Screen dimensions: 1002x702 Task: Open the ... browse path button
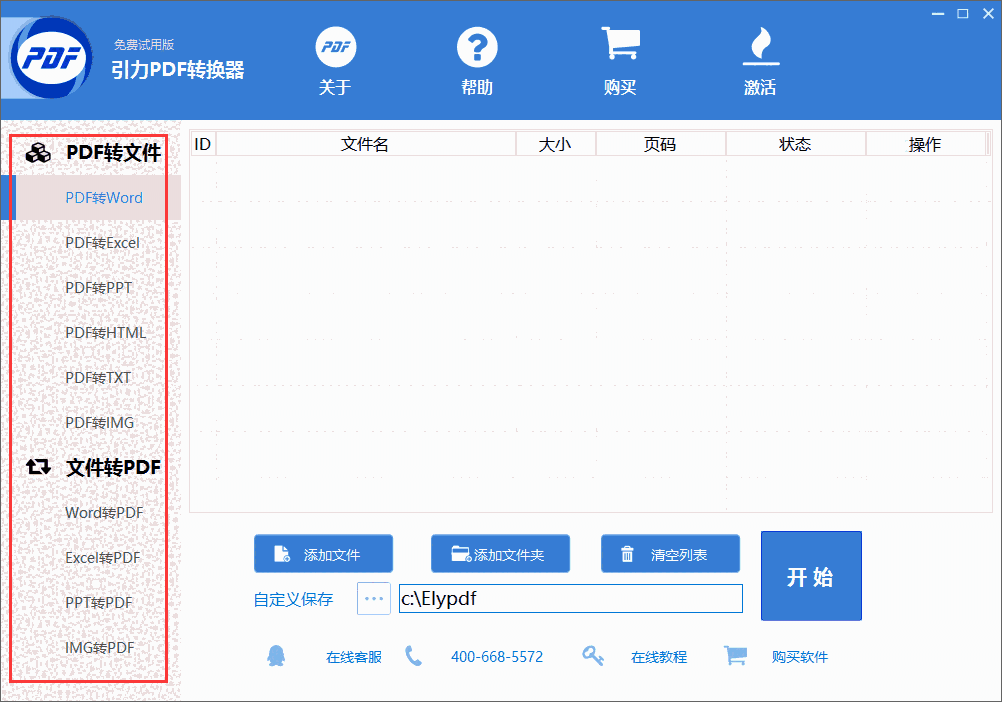(x=372, y=598)
